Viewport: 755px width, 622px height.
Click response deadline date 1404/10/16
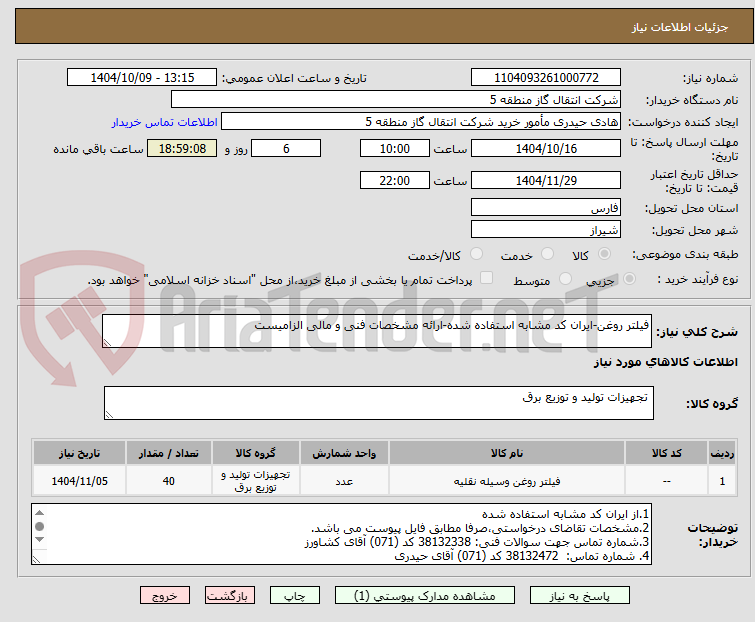(x=546, y=148)
